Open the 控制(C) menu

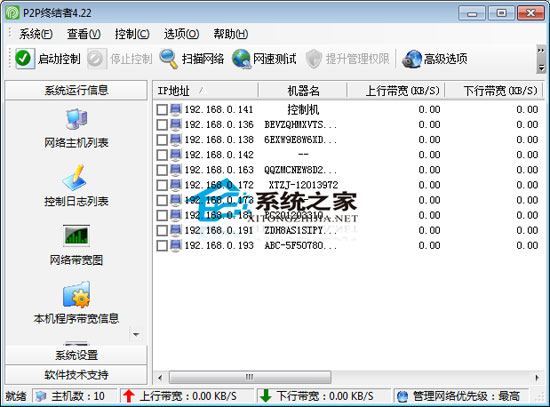point(132,34)
